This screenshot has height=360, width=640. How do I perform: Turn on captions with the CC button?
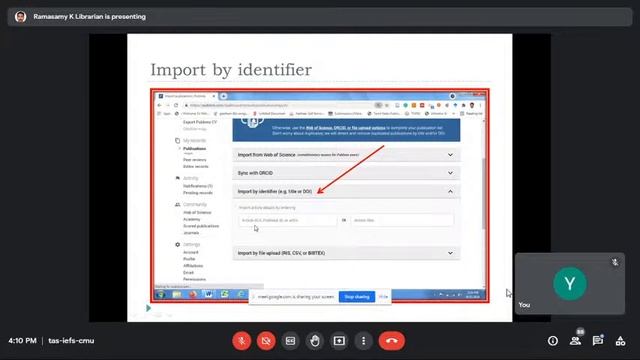tap(290, 340)
